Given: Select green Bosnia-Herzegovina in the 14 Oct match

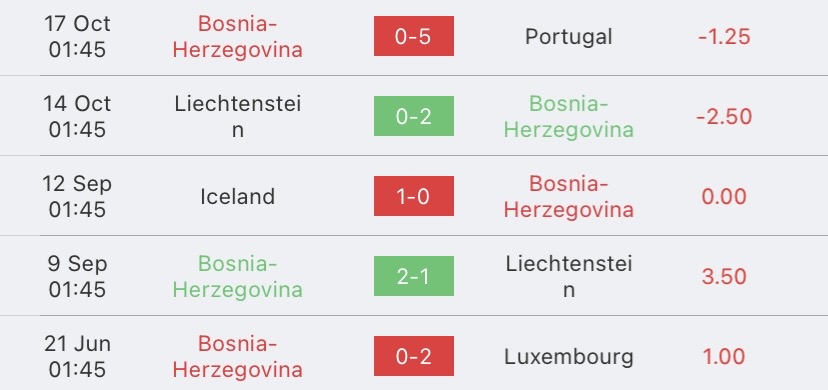Looking at the screenshot, I should click(569, 117).
